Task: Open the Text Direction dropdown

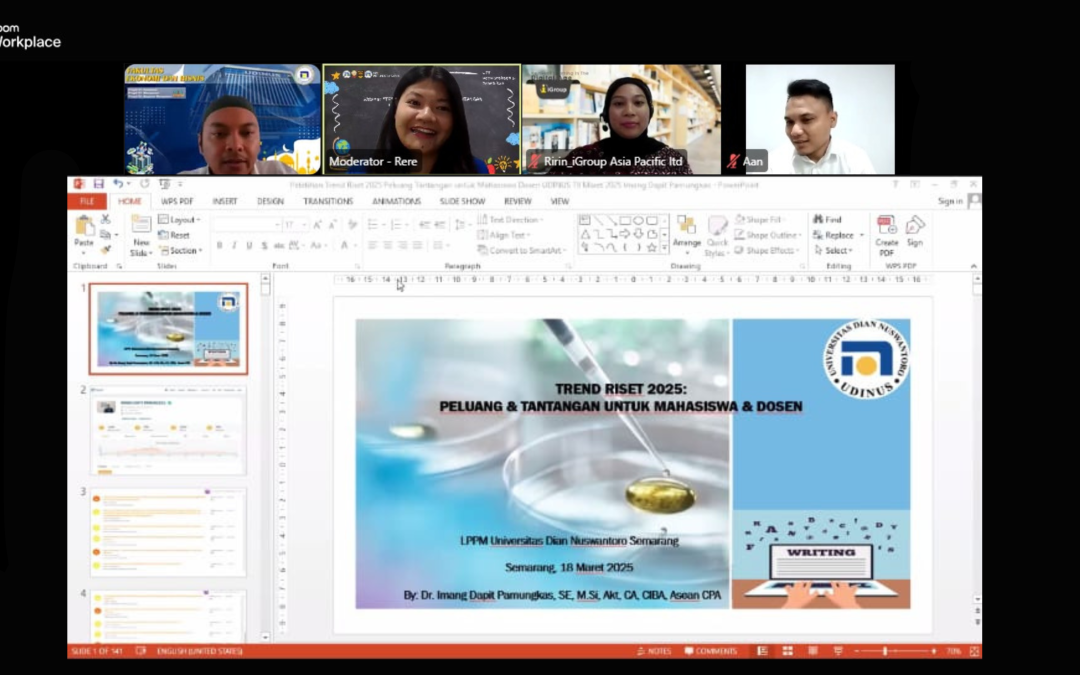Action: 510,220
